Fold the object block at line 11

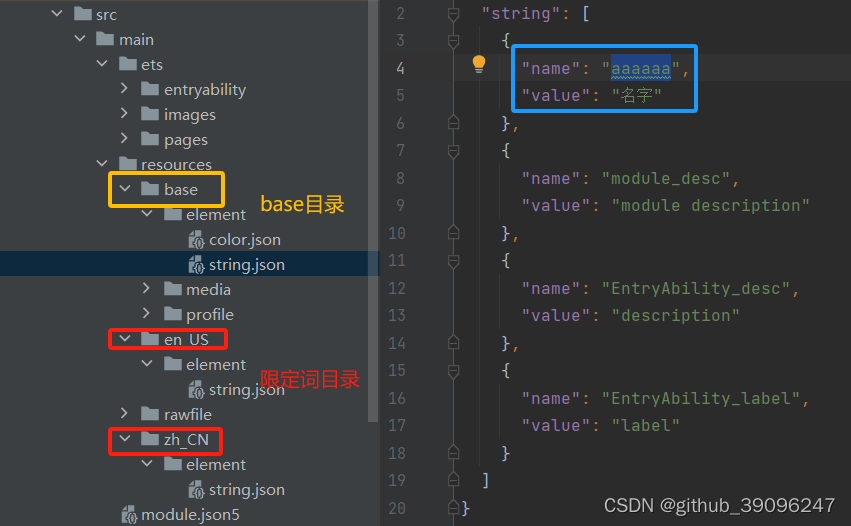point(453,261)
